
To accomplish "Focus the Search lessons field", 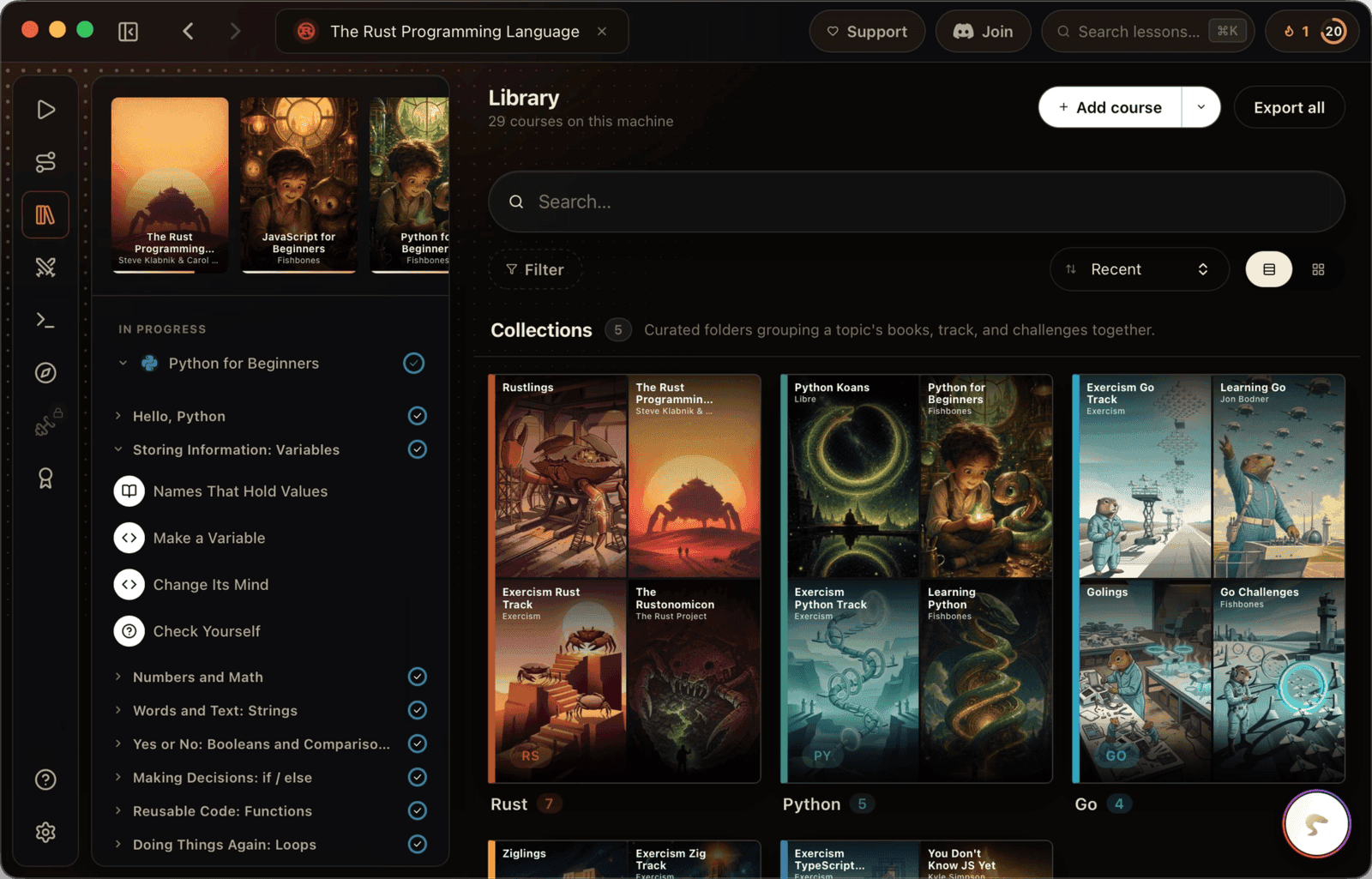I will point(1147,32).
